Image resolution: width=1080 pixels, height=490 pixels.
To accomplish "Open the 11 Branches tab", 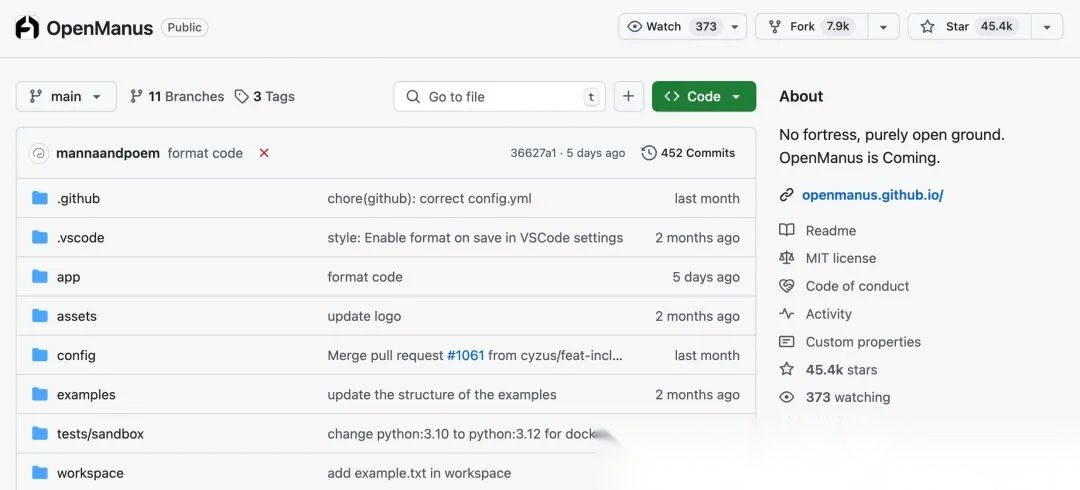I will tap(177, 96).
